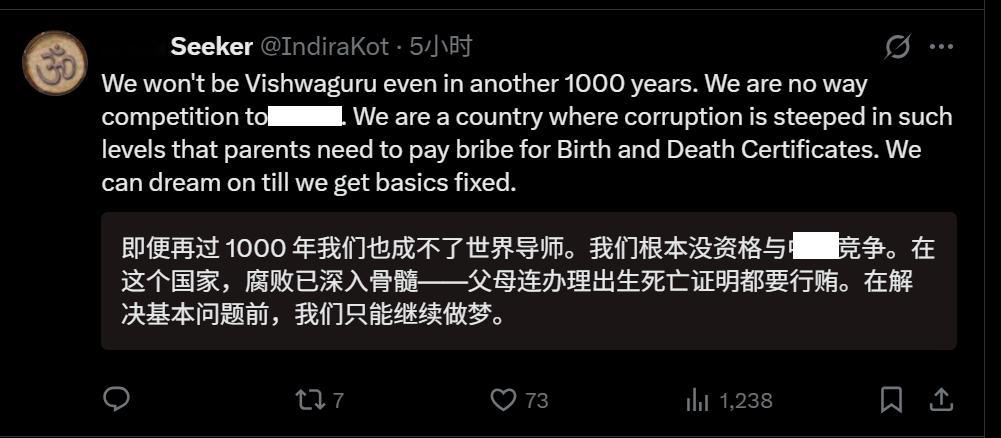Viewport: 1001px width, 438px height.
Task: Like the post with the heart icon
Action: pos(503,400)
